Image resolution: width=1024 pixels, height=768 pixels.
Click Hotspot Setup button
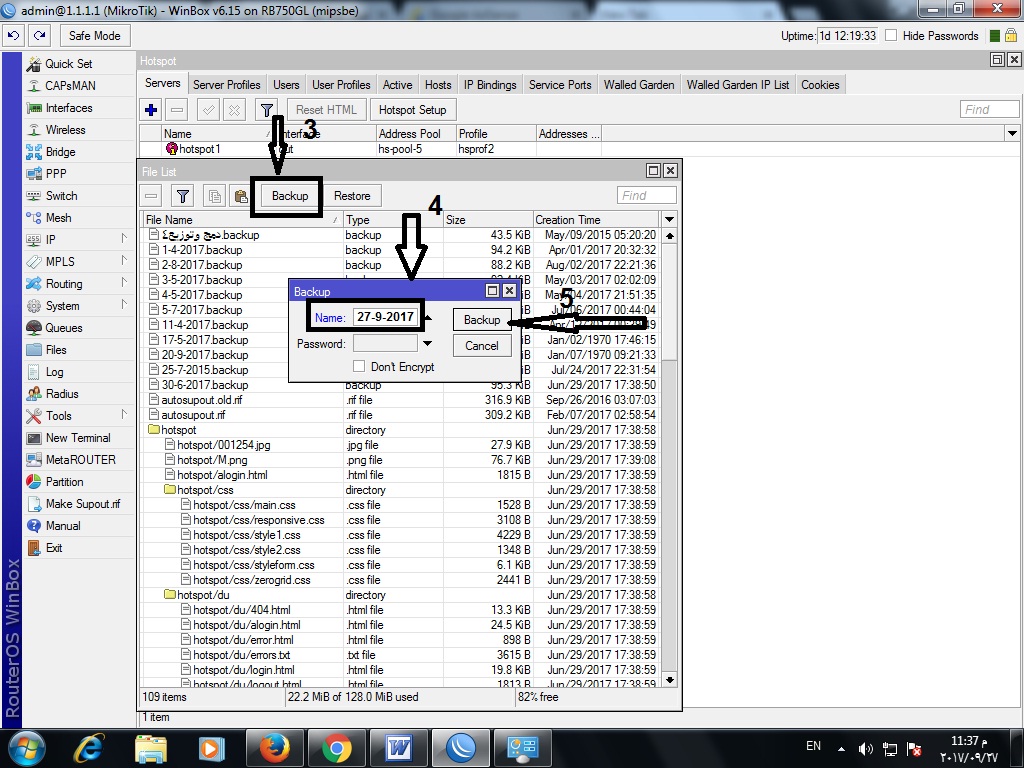[x=413, y=110]
